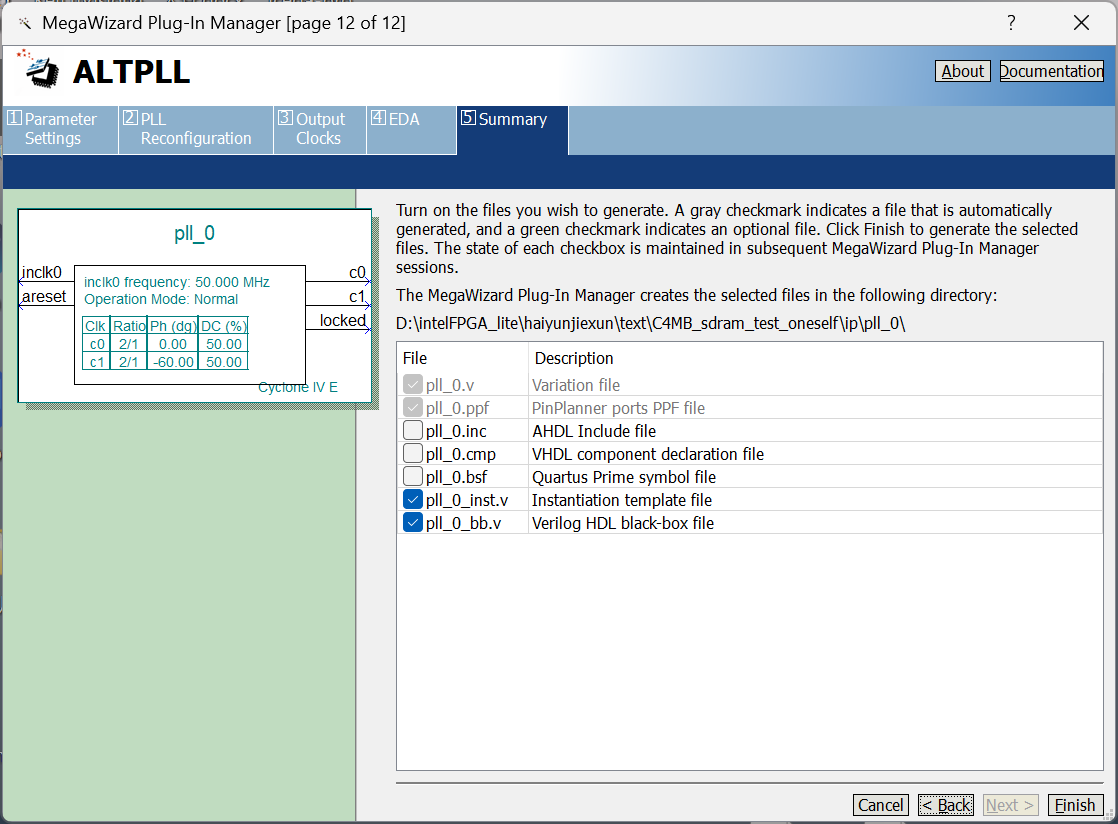
Task: Click 'Instantiation template file' description
Action: click(622, 500)
